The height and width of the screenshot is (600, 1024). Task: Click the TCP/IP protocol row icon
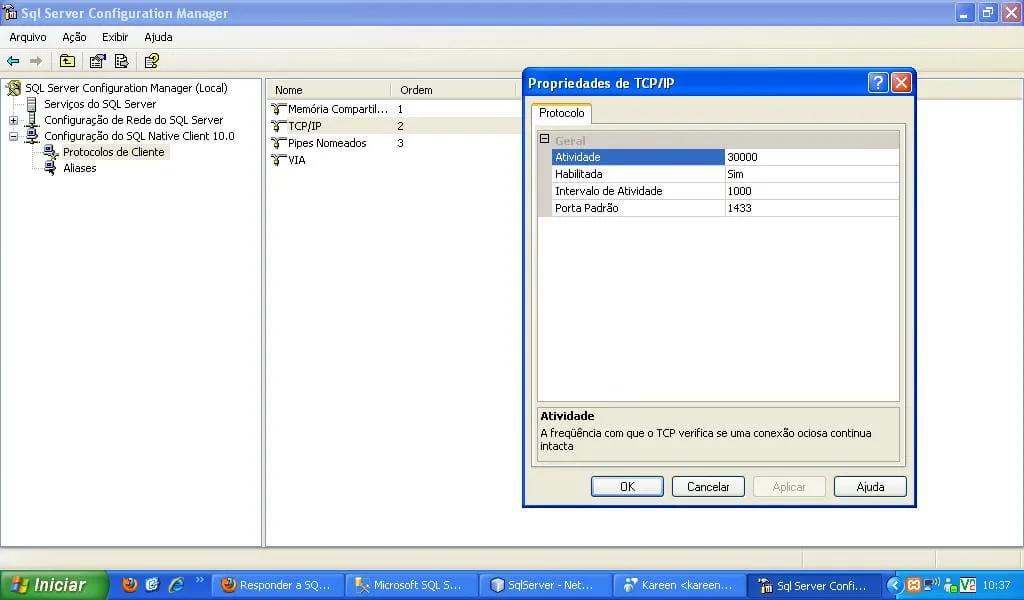[x=279, y=126]
